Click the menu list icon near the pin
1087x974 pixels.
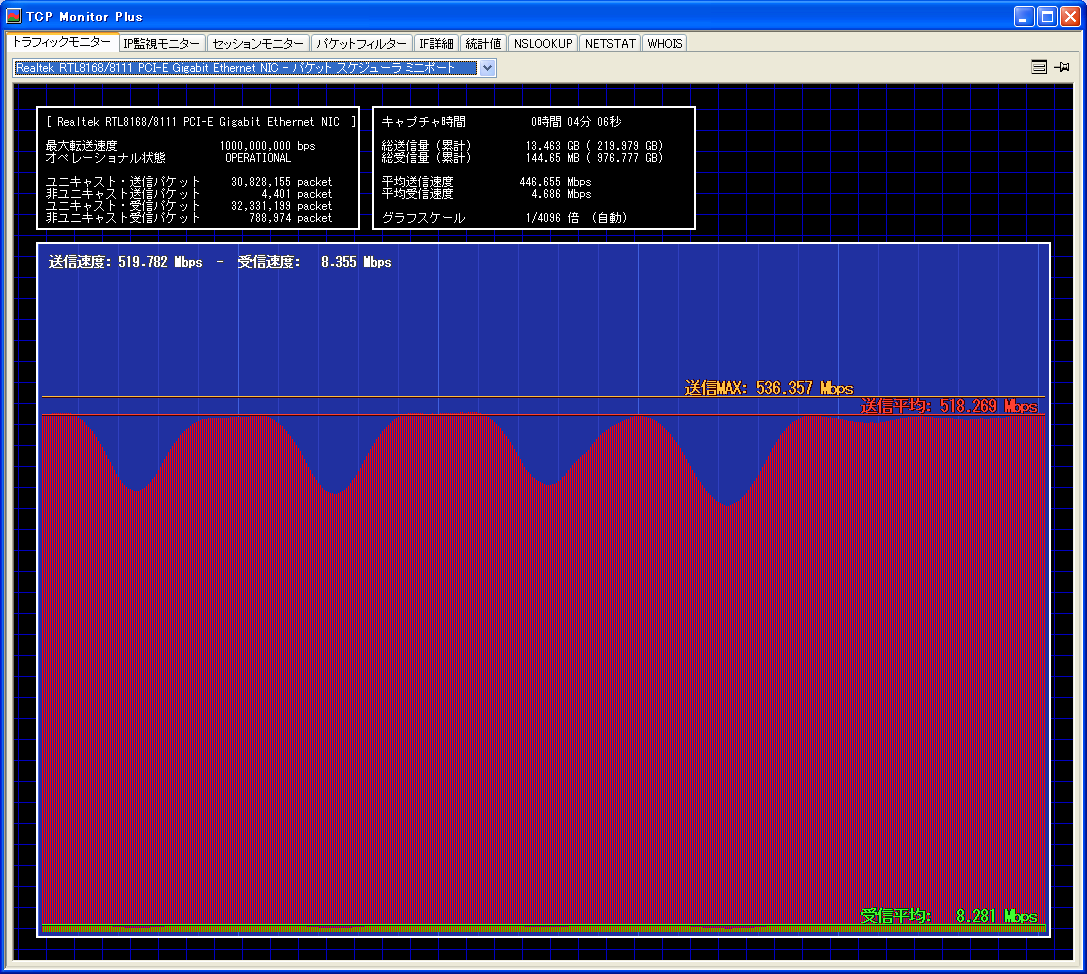click(1039, 67)
